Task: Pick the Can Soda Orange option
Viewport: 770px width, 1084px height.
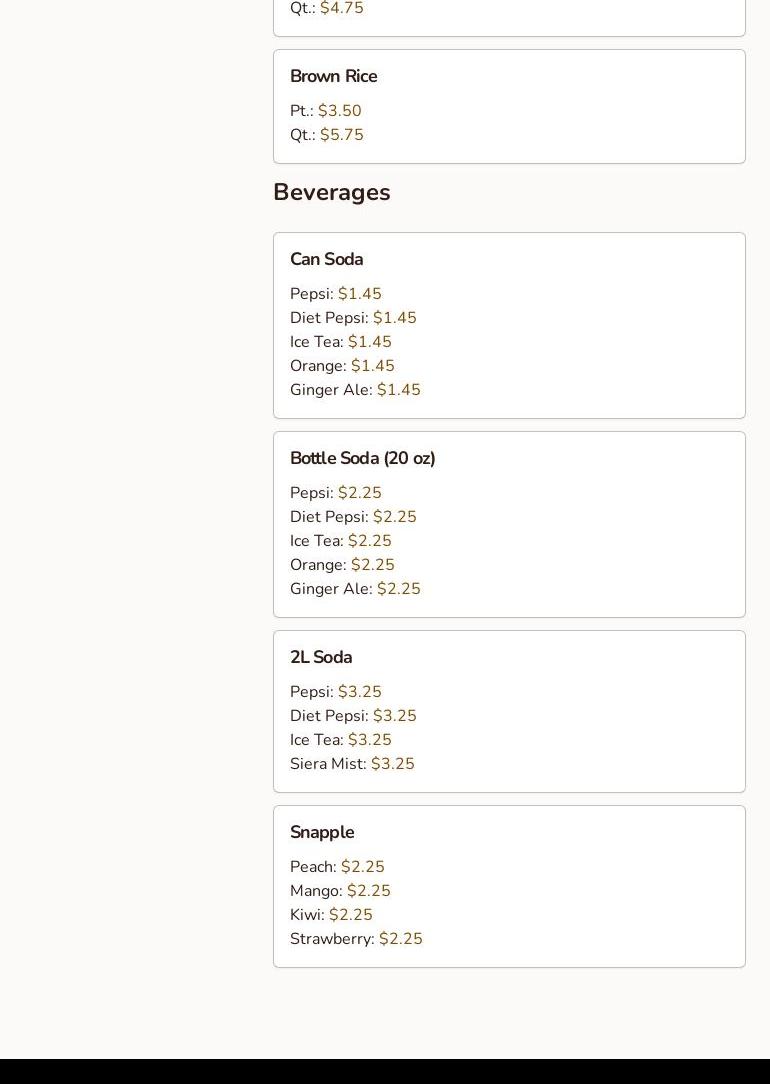Action: pyautogui.click(x=342, y=366)
